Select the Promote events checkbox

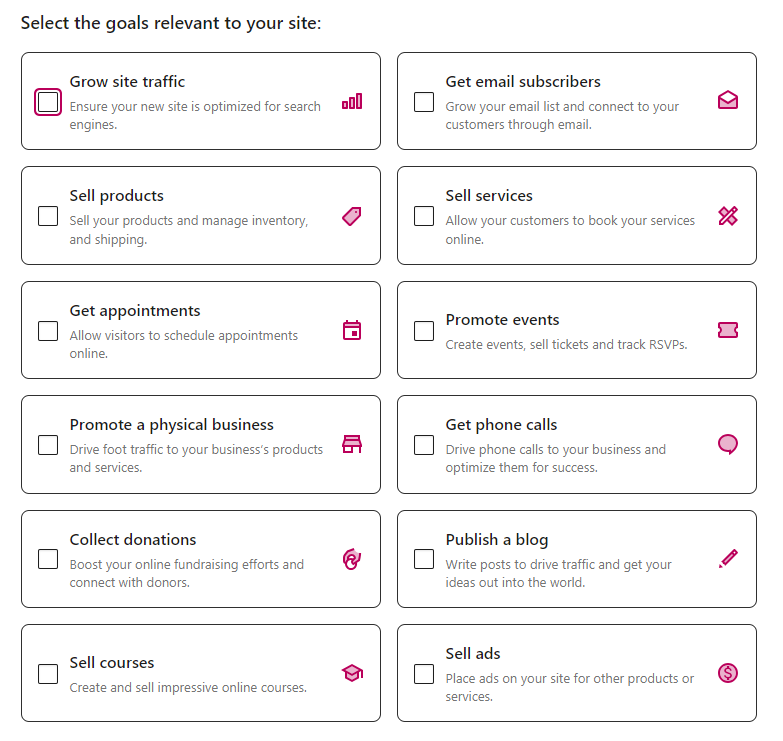pos(424,331)
